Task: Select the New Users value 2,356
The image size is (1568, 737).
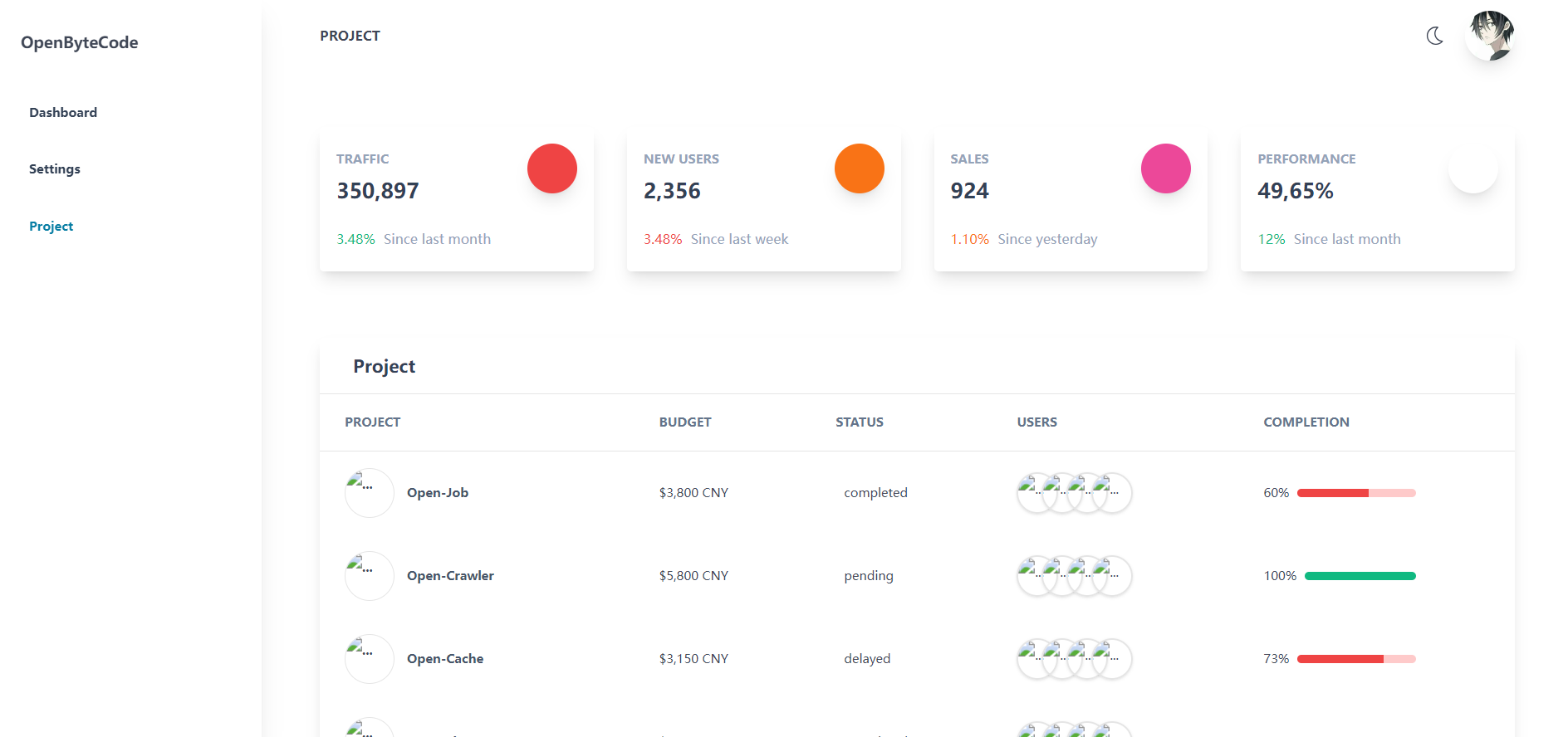Action: point(672,191)
